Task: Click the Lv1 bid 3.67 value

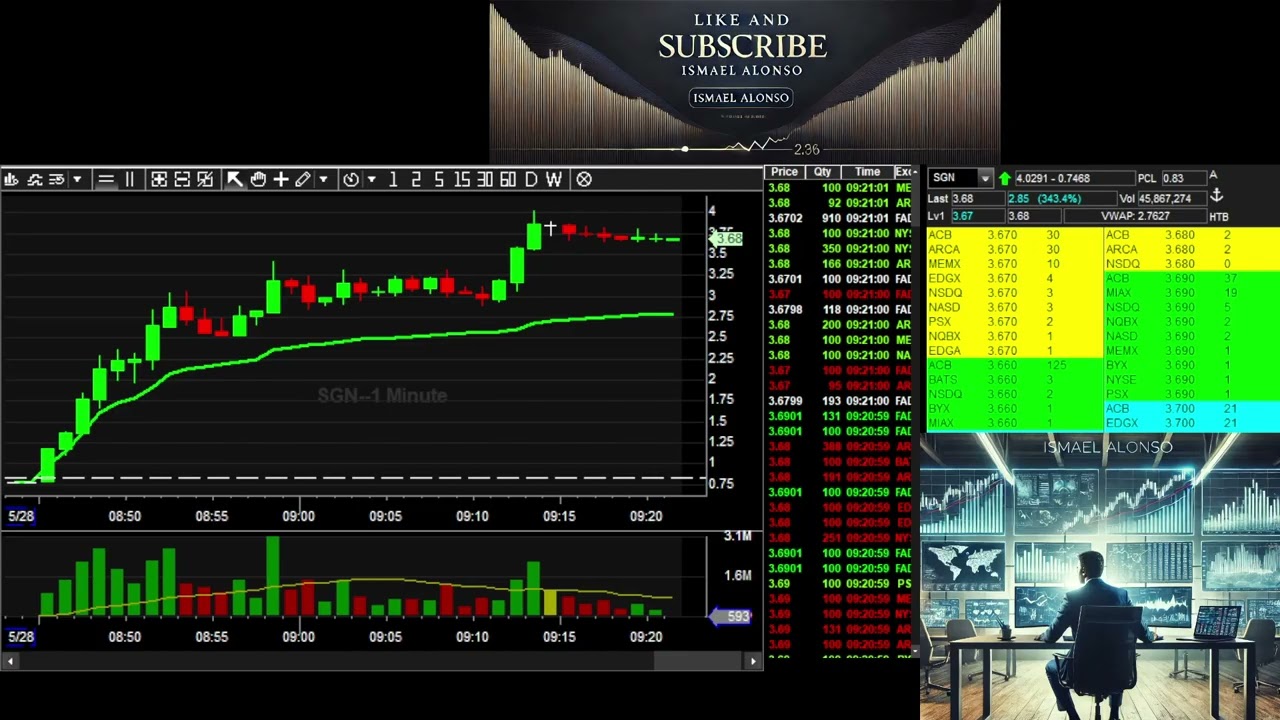Action: pos(978,216)
